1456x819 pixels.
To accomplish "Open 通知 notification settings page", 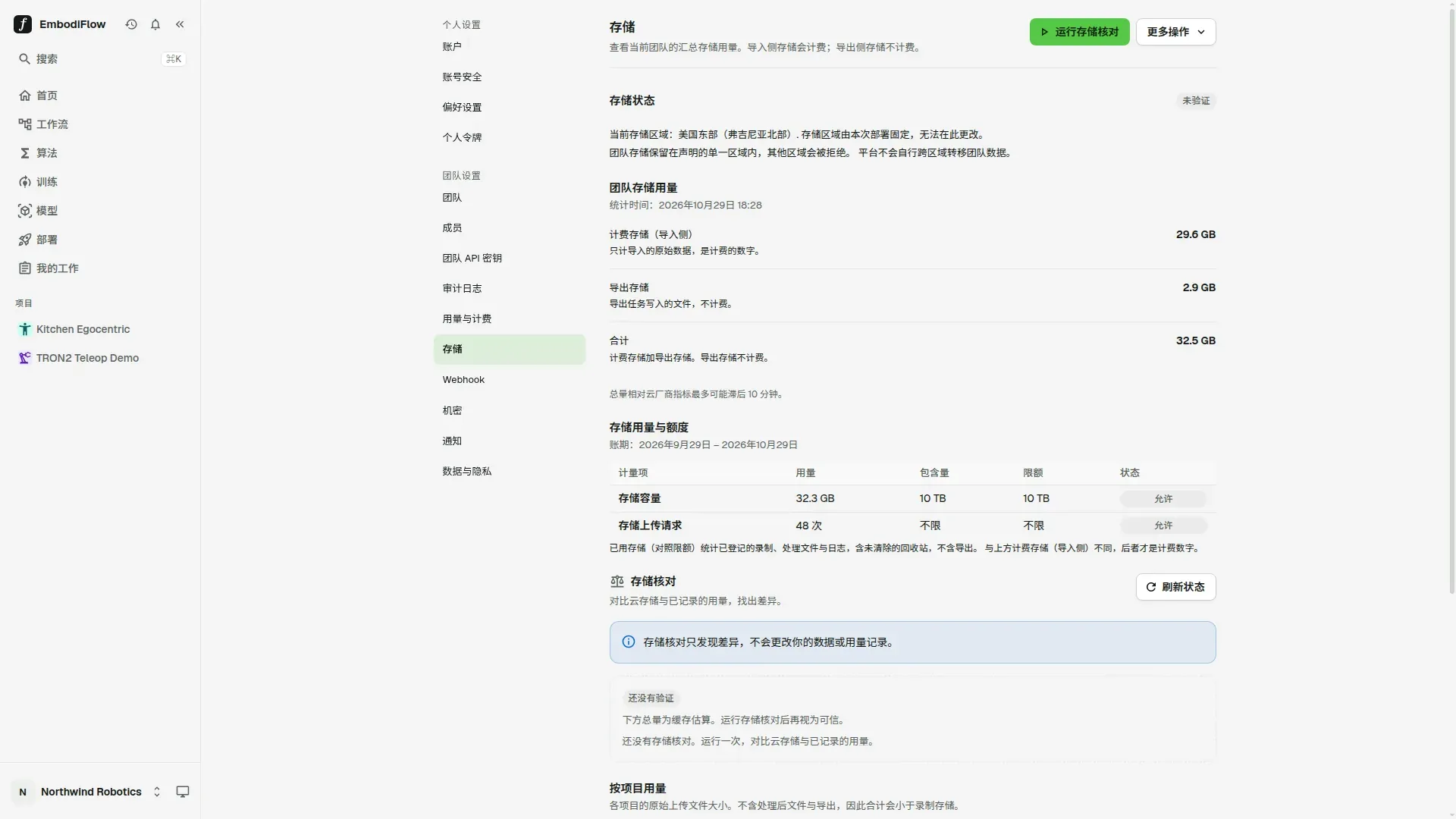I will (510, 441).
